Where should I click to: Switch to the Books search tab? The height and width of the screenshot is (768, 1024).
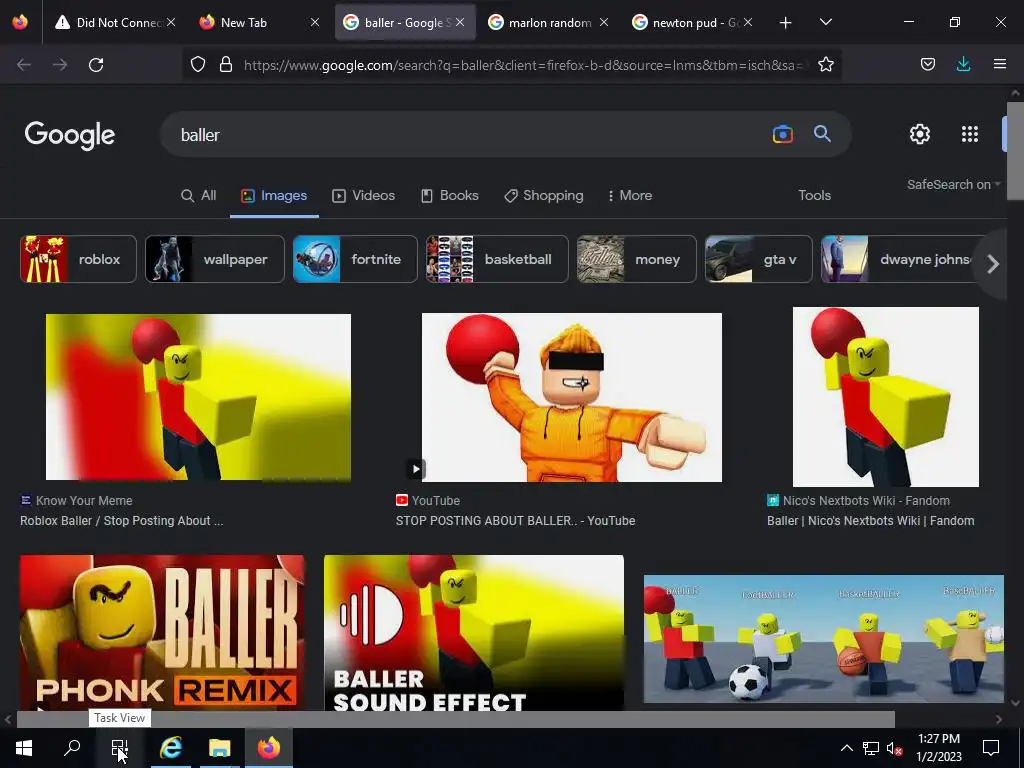tap(449, 195)
